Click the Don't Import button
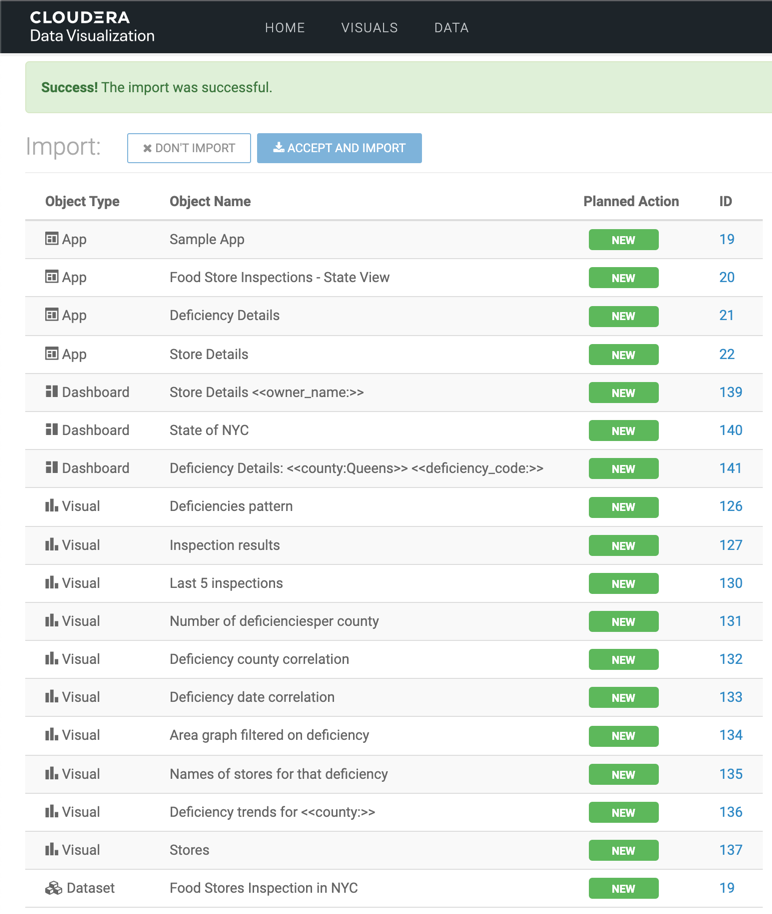 (x=189, y=148)
